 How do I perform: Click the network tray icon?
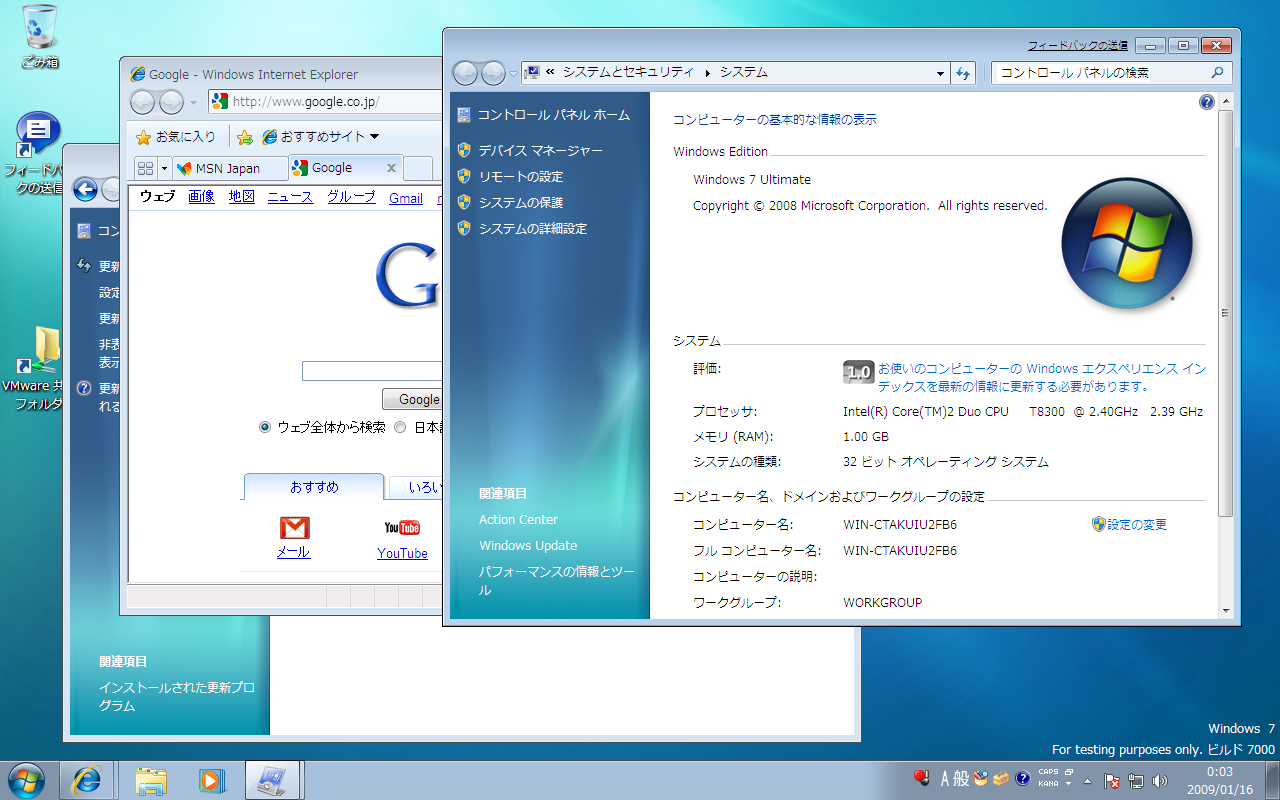(x=1136, y=780)
